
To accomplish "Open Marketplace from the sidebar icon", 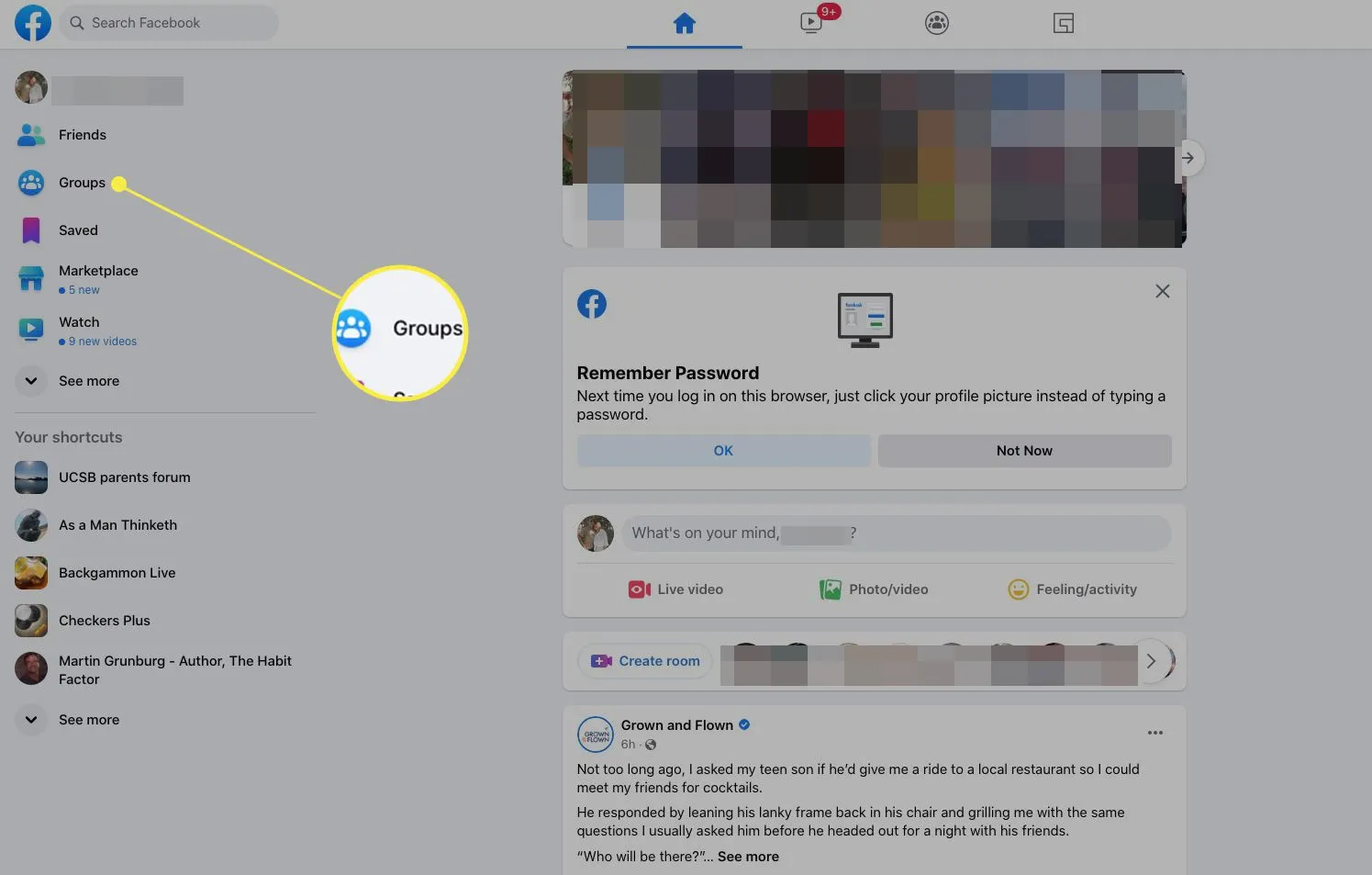I will click(x=30, y=277).
